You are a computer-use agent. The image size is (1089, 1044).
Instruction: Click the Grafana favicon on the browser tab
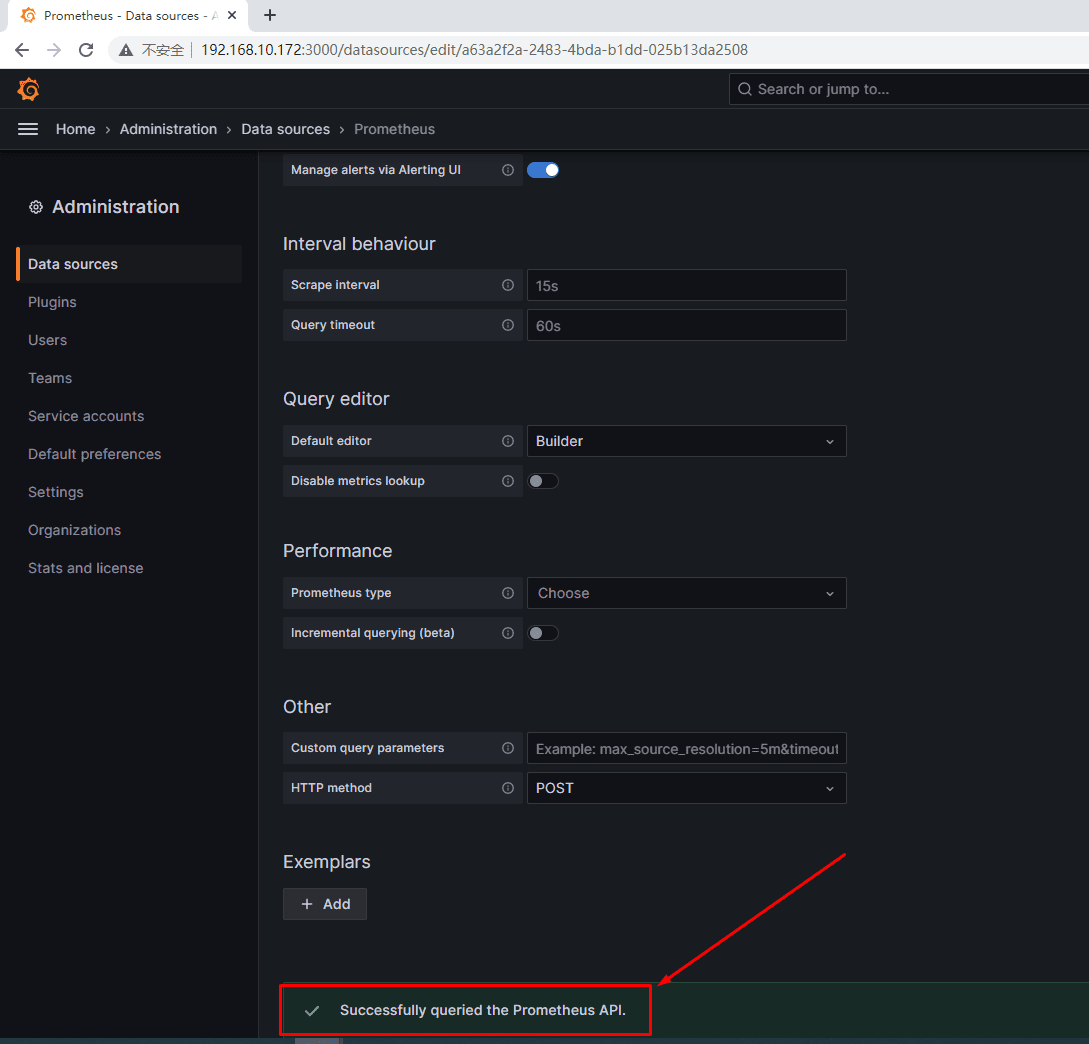coord(28,15)
